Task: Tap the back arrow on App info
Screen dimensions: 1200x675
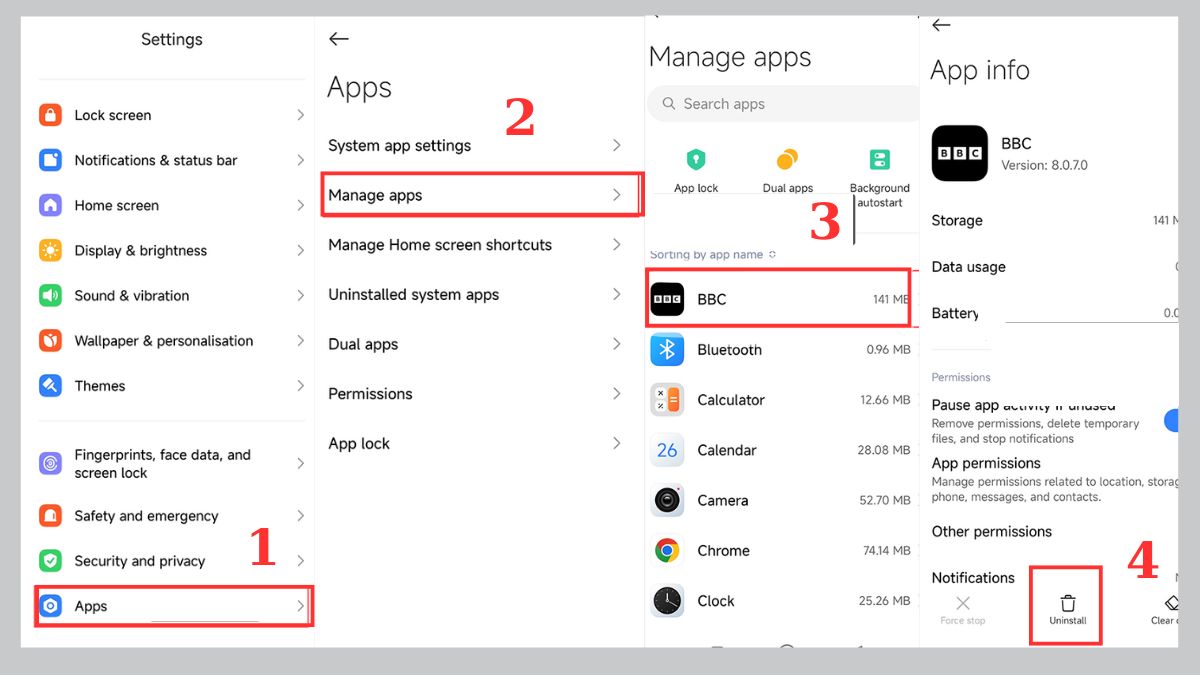Action: tap(940, 25)
